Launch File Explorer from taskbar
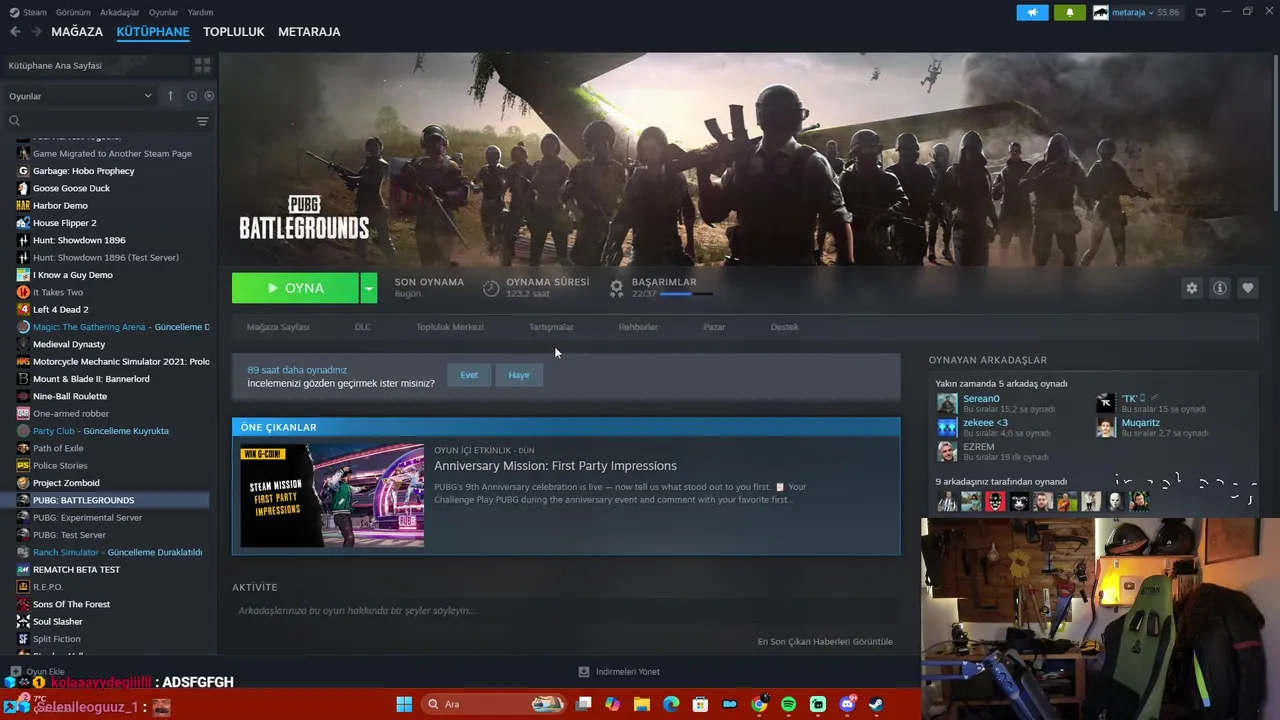The height and width of the screenshot is (720, 1280). [642, 704]
